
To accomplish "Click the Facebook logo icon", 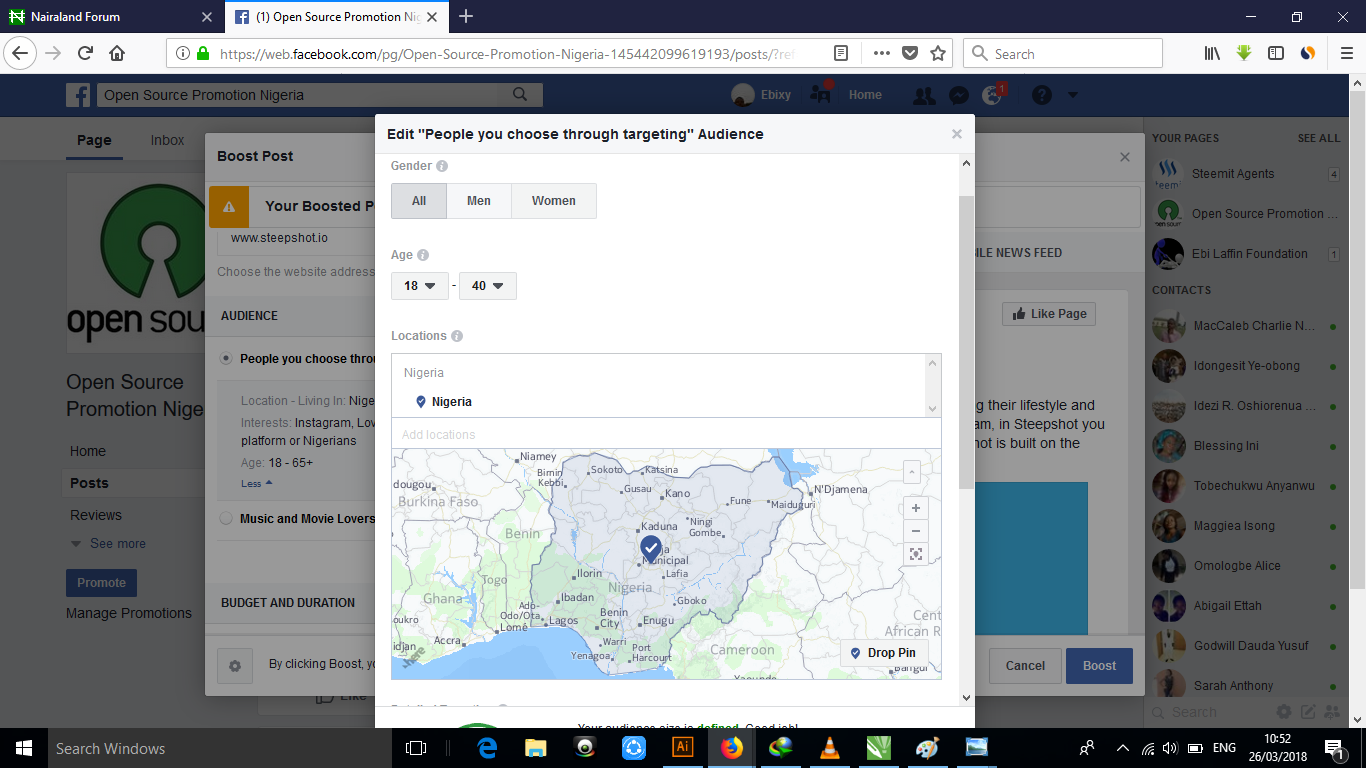I will pyautogui.click(x=78, y=95).
